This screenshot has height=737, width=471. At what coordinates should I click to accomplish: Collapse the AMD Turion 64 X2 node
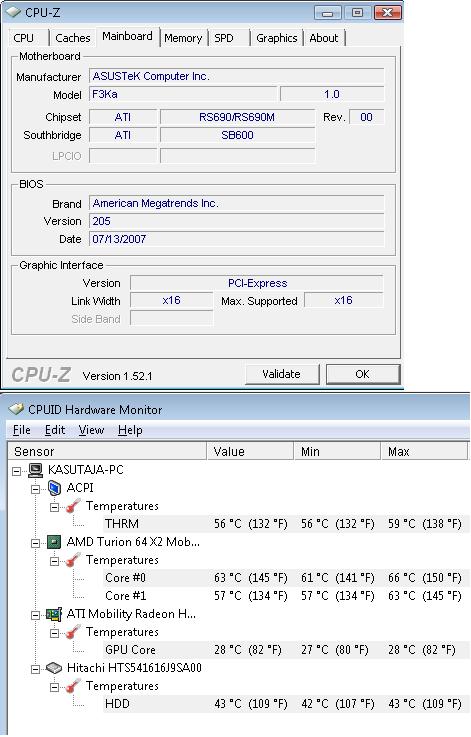pyautogui.click(x=35, y=543)
